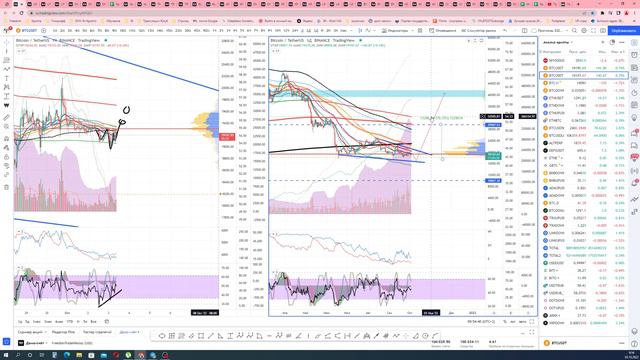
Task: Open the stock screener dropdown tab
Action: click(31, 332)
